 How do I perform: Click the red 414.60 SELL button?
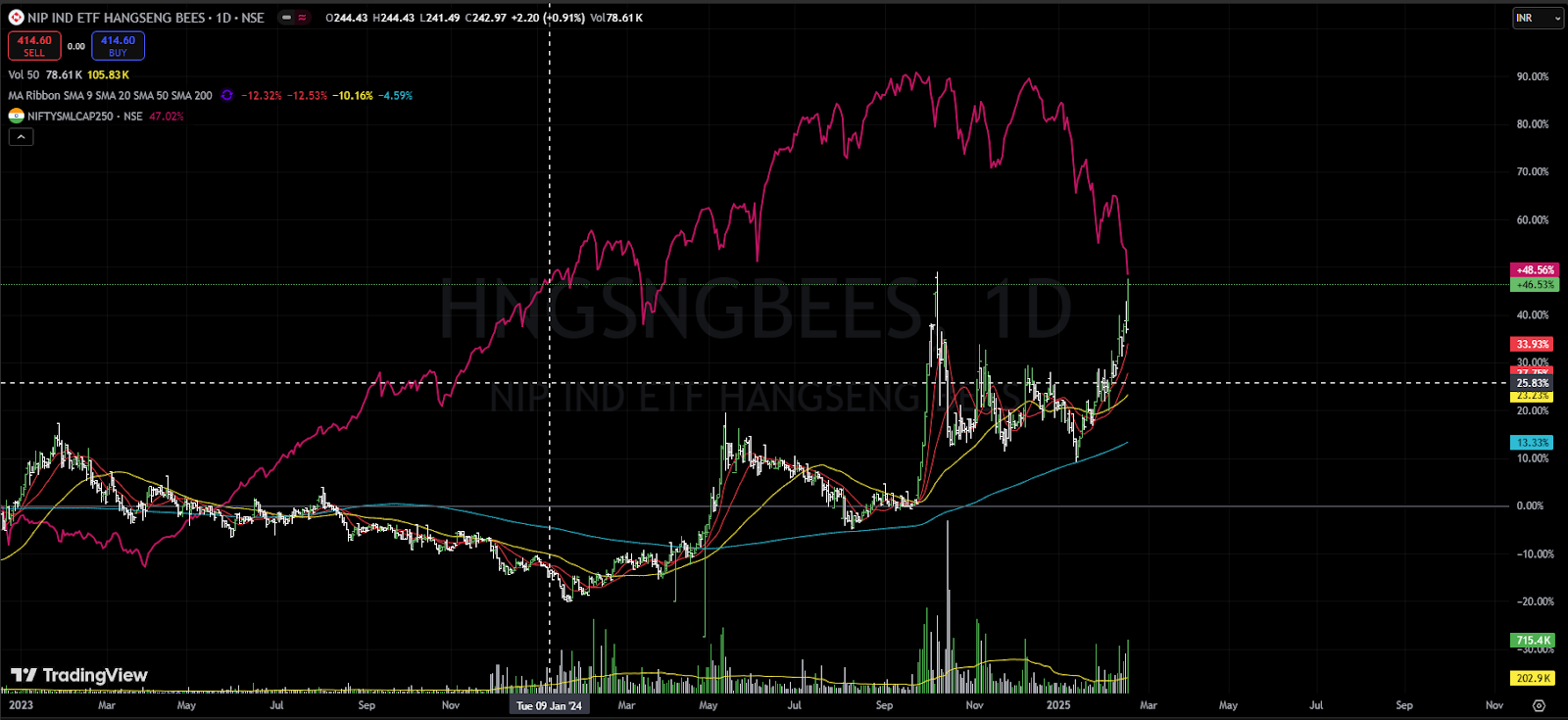pos(34,46)
